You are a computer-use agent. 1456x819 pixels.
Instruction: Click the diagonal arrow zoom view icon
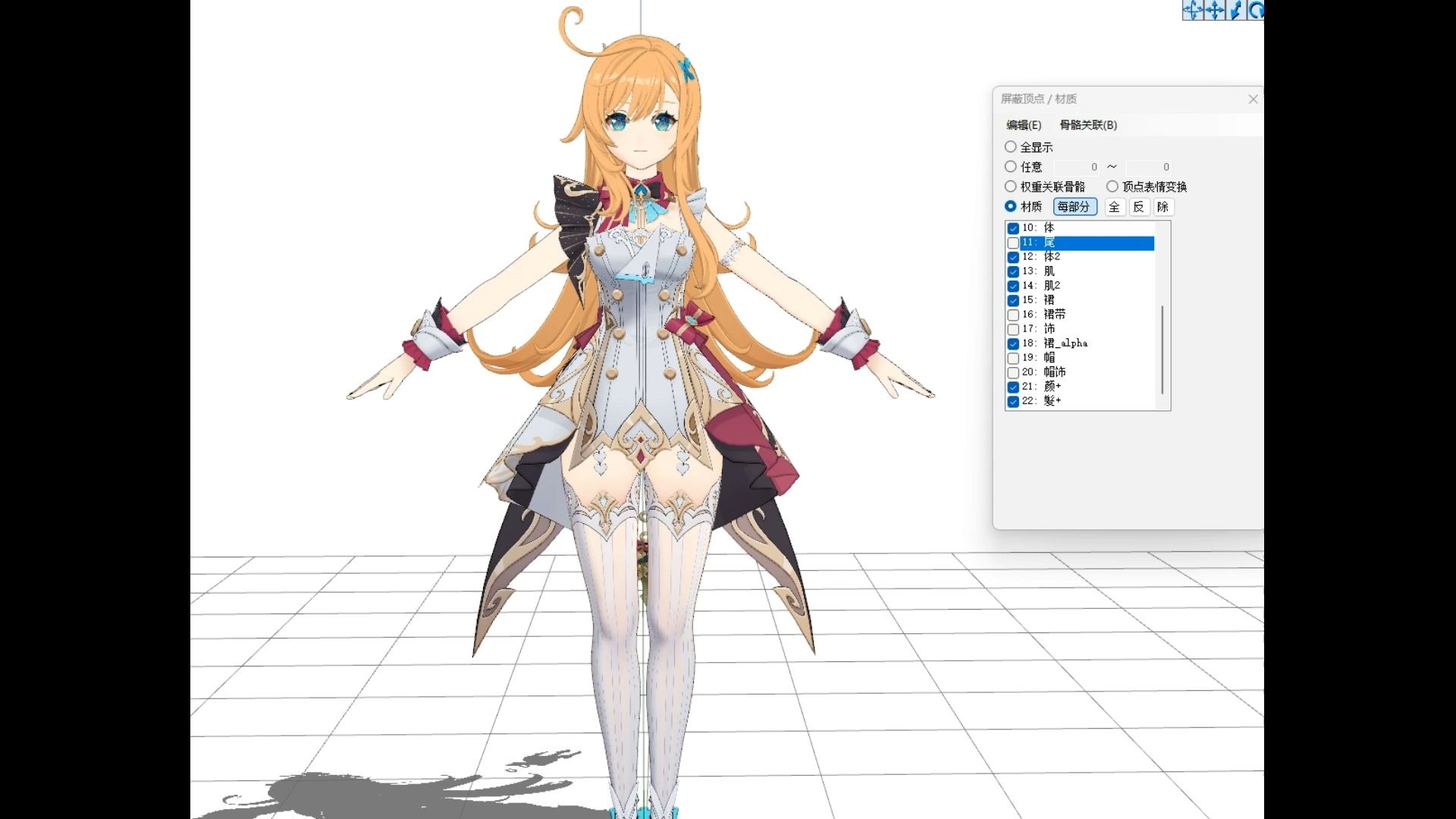pos(1235,10)
